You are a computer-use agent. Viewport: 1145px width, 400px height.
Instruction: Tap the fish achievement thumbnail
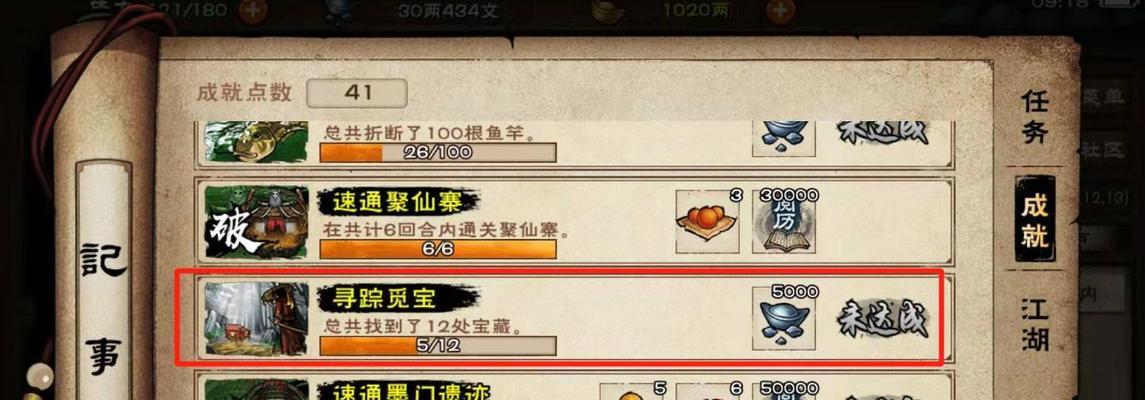tap(256, 141)
